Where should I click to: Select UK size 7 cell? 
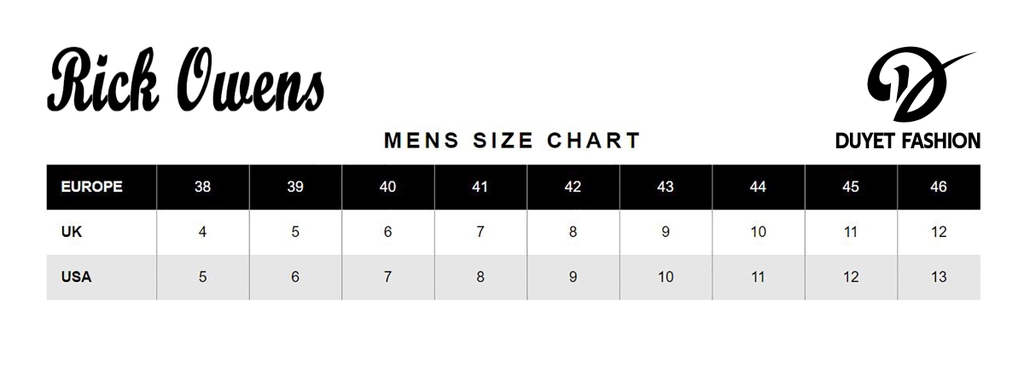(480, 232)
